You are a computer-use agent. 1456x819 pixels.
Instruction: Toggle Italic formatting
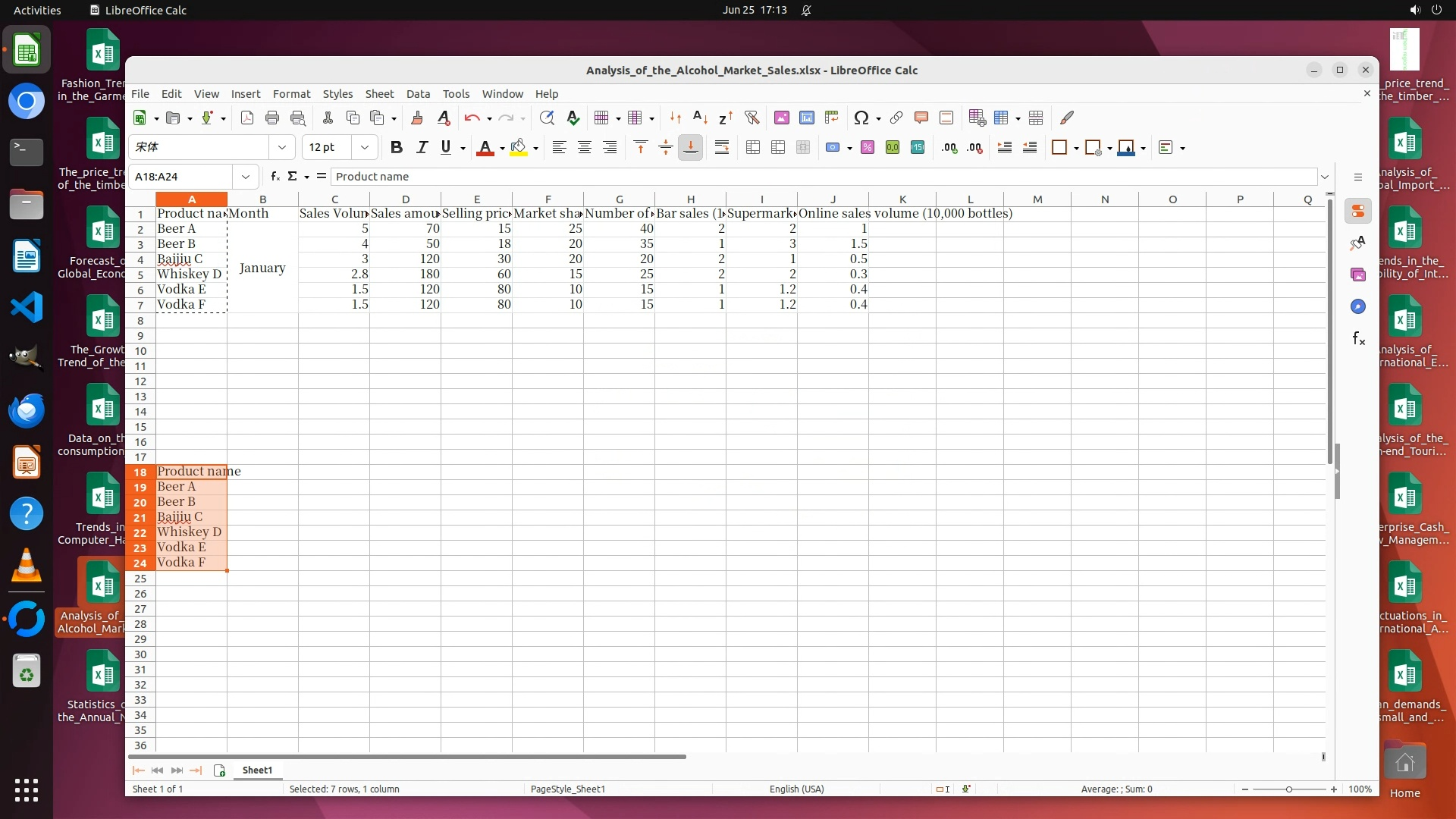click(x=422, y=148)
